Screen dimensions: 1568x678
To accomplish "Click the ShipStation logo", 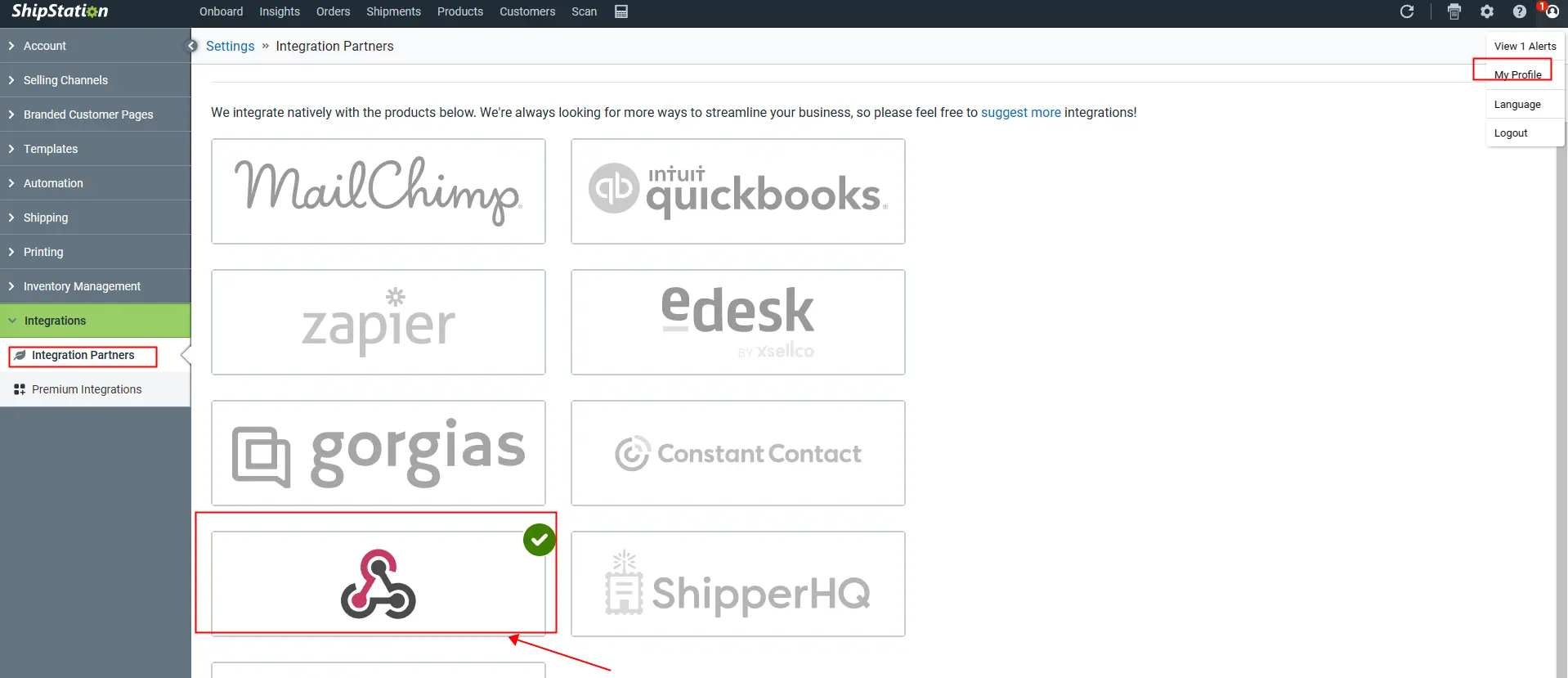I will (x=60, y=11).
